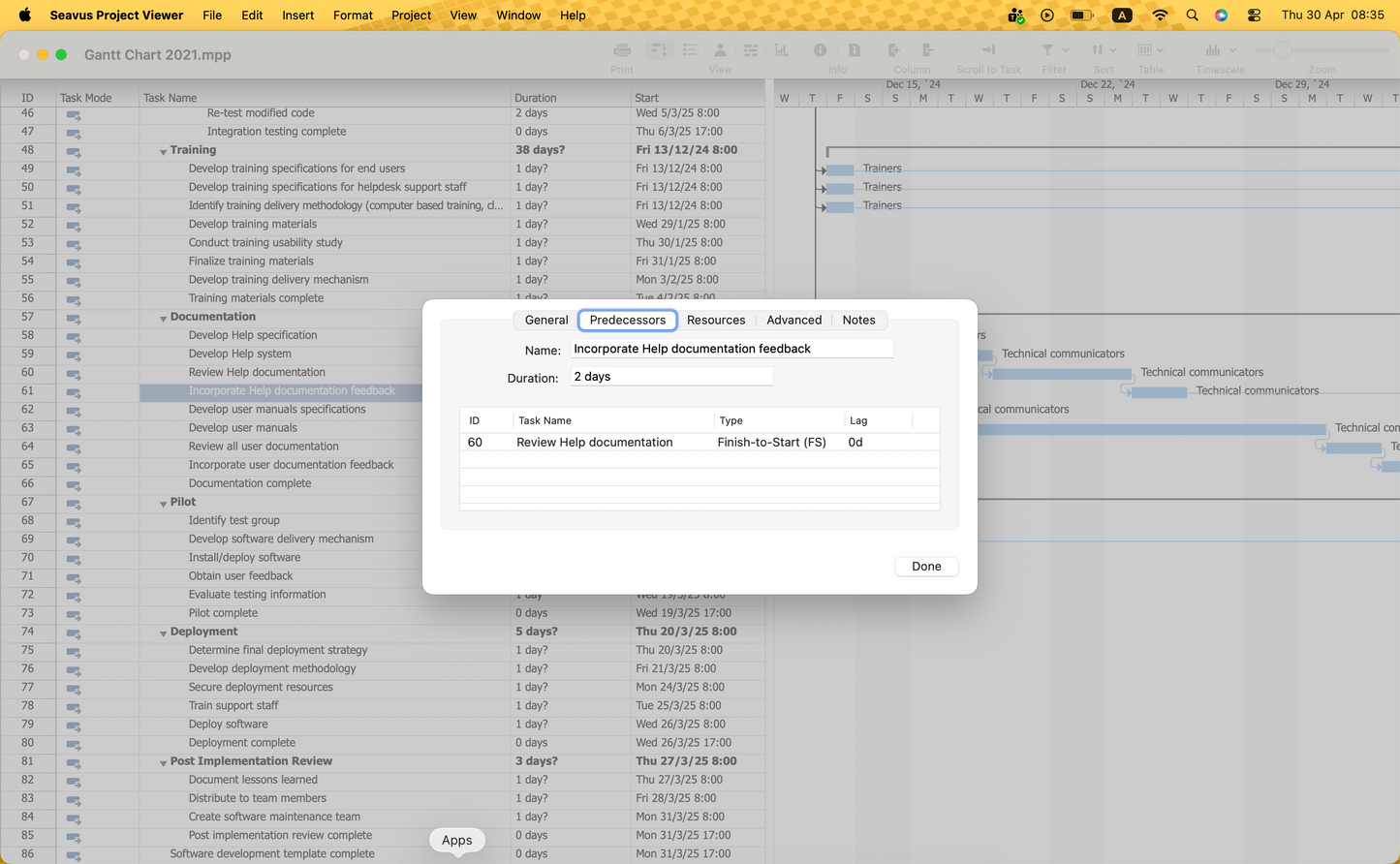This screenshot has height=864, width=1400.
Task: Click the Scroll to Task icon
Action: (988, 50)
